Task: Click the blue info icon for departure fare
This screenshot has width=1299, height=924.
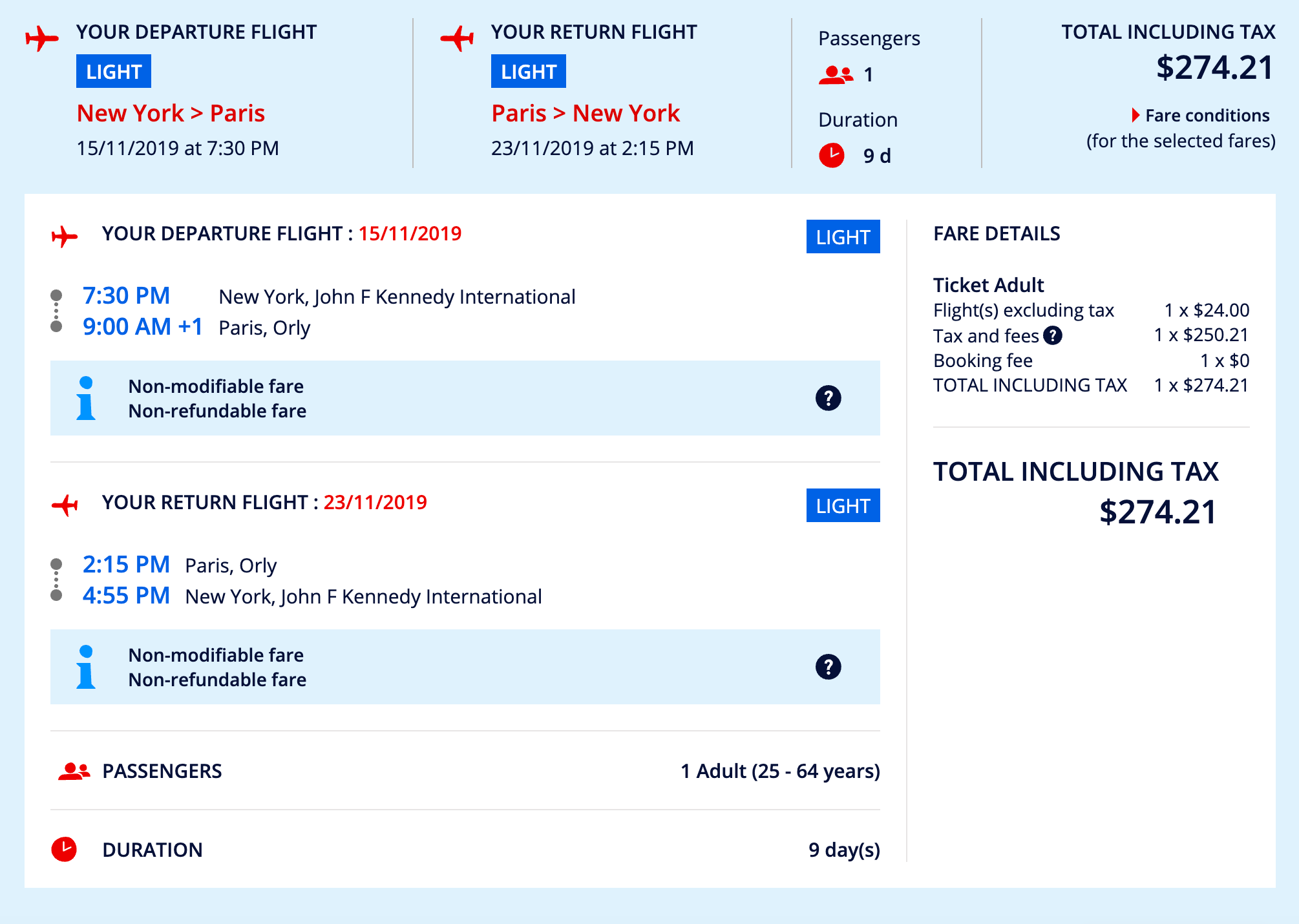Action: [x=86, y=398]
